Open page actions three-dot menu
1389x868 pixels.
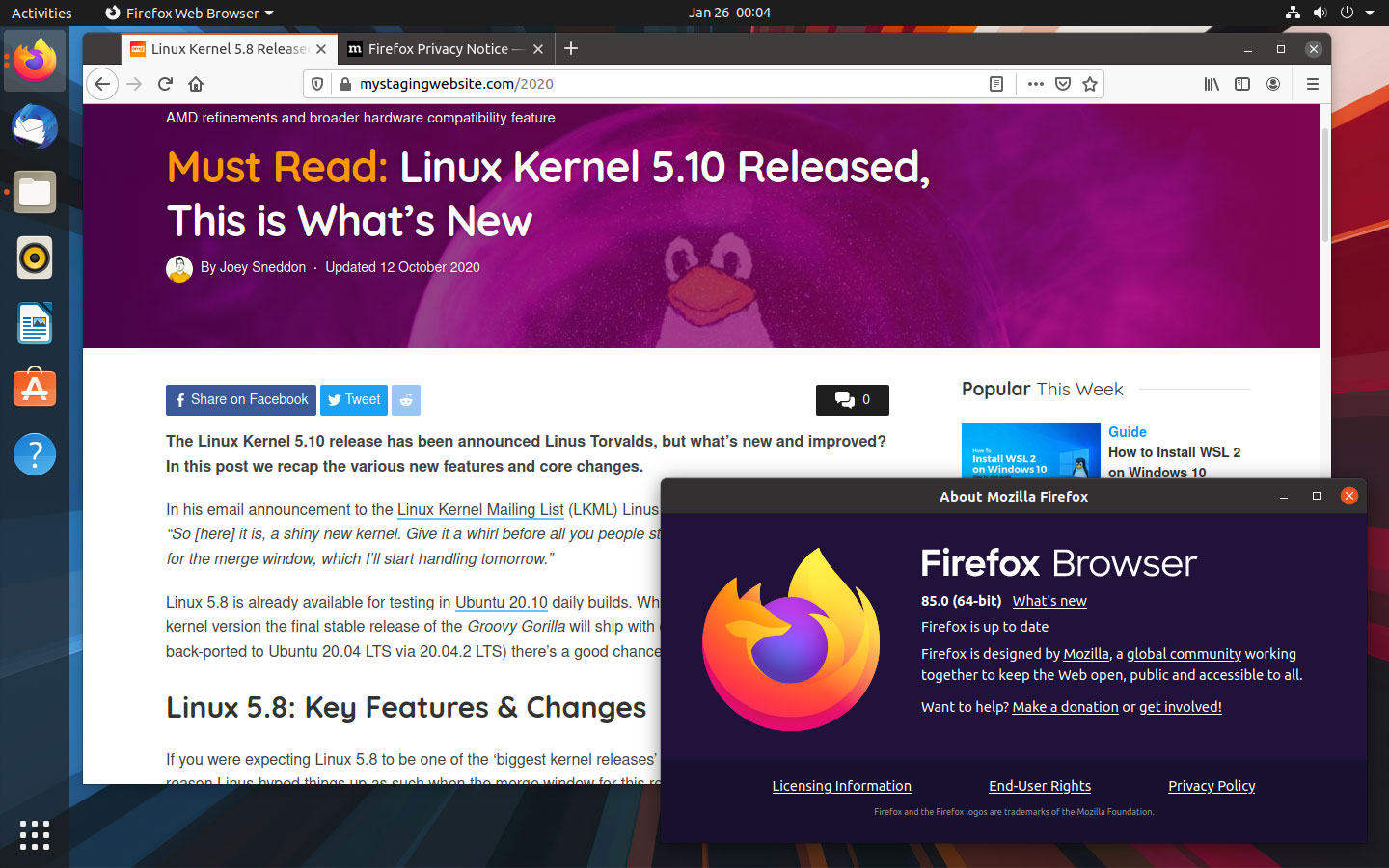[x=1036, y=84]
